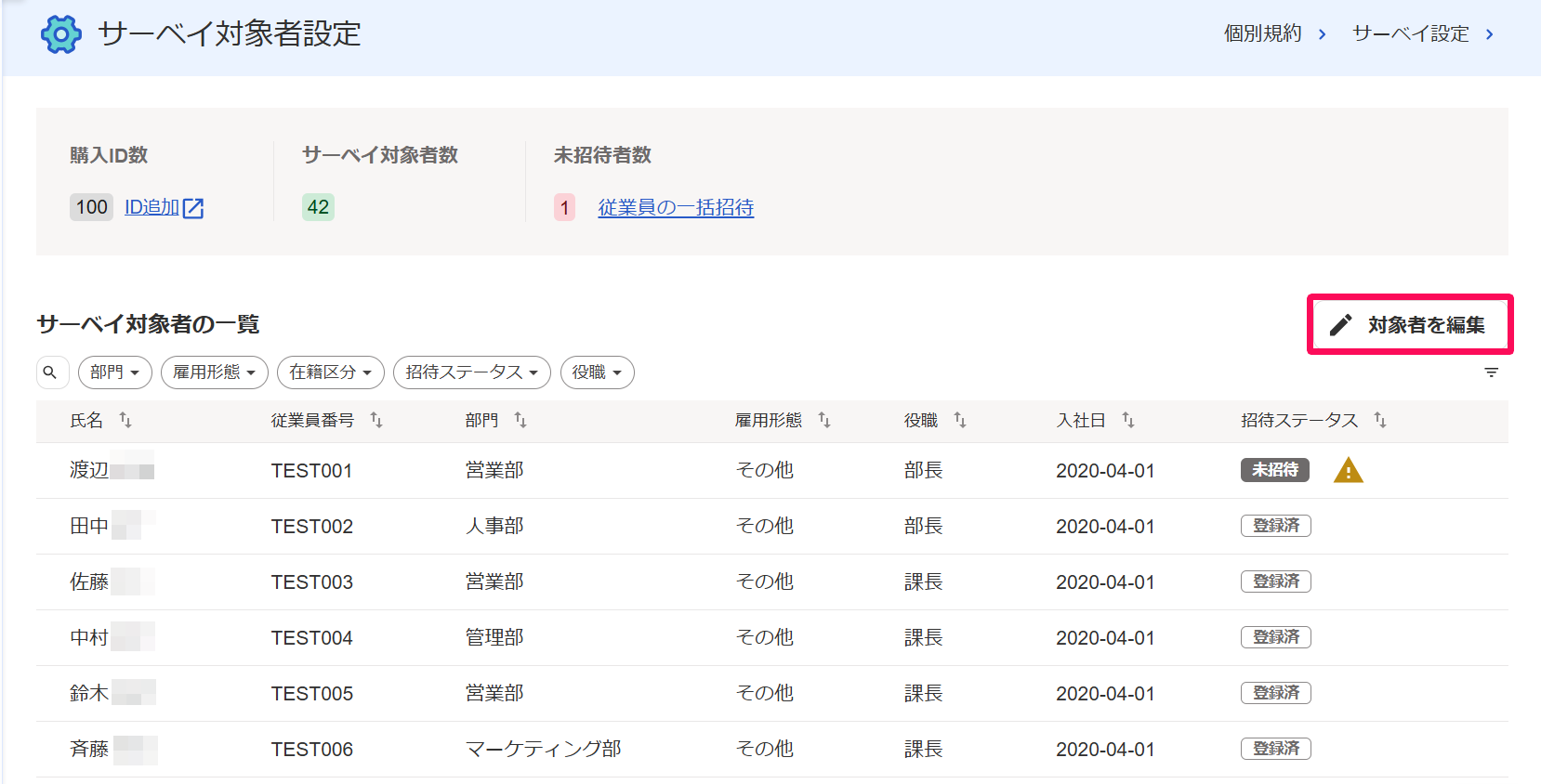Click the external link icon next to ID追加
The image size is (1541, 784).
tap(193, 208)
